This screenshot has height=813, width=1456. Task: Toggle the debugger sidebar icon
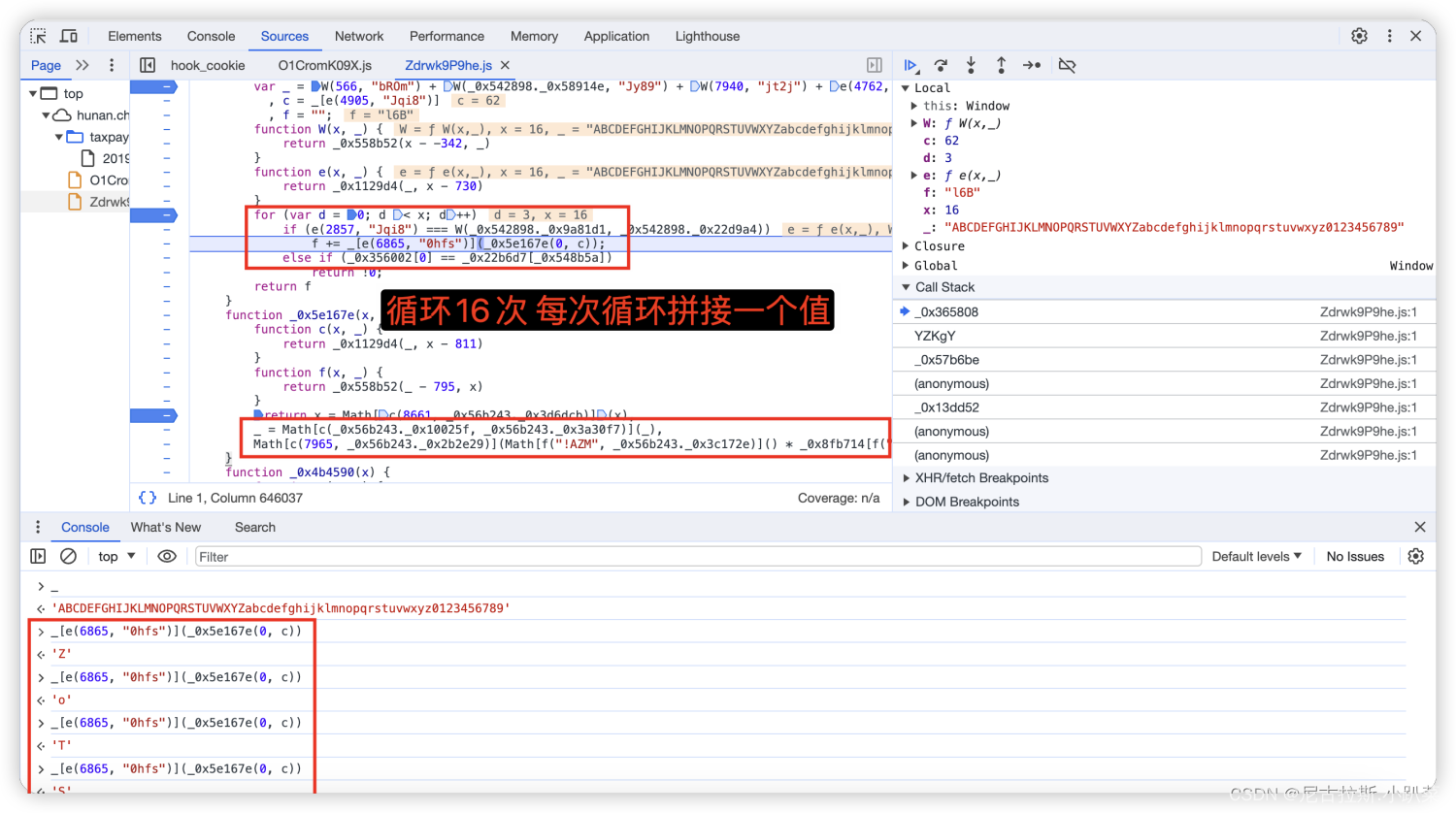875,65
